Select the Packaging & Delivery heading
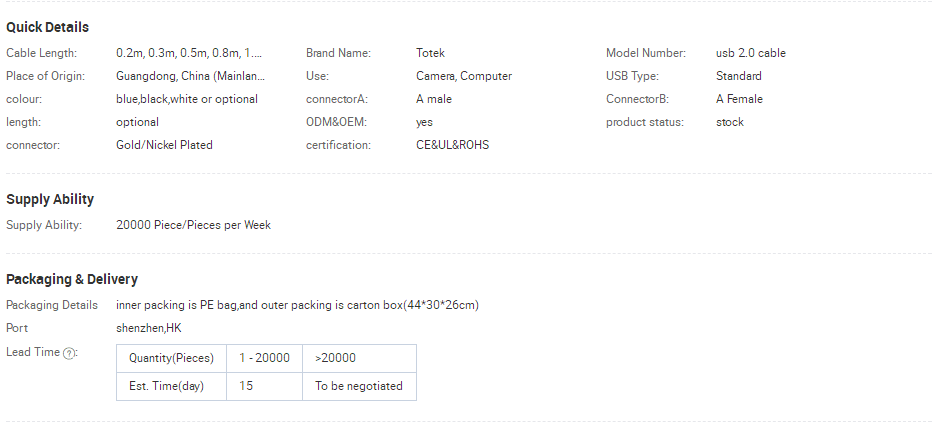939x422 pixels. (72, 279)
